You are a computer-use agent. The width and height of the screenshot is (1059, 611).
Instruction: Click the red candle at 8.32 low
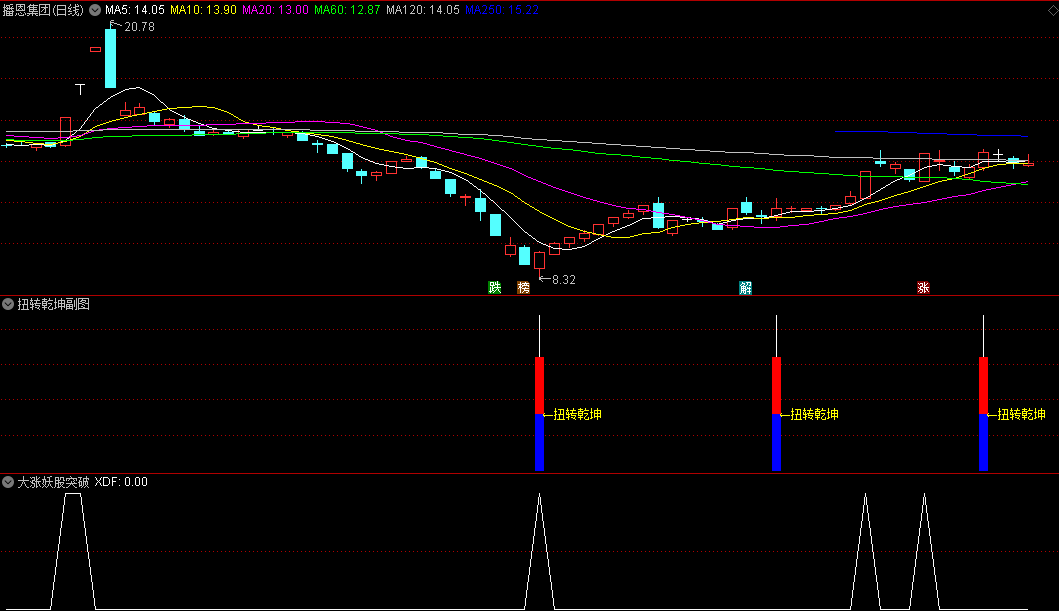pyautogui.click(x=540, y=261)
